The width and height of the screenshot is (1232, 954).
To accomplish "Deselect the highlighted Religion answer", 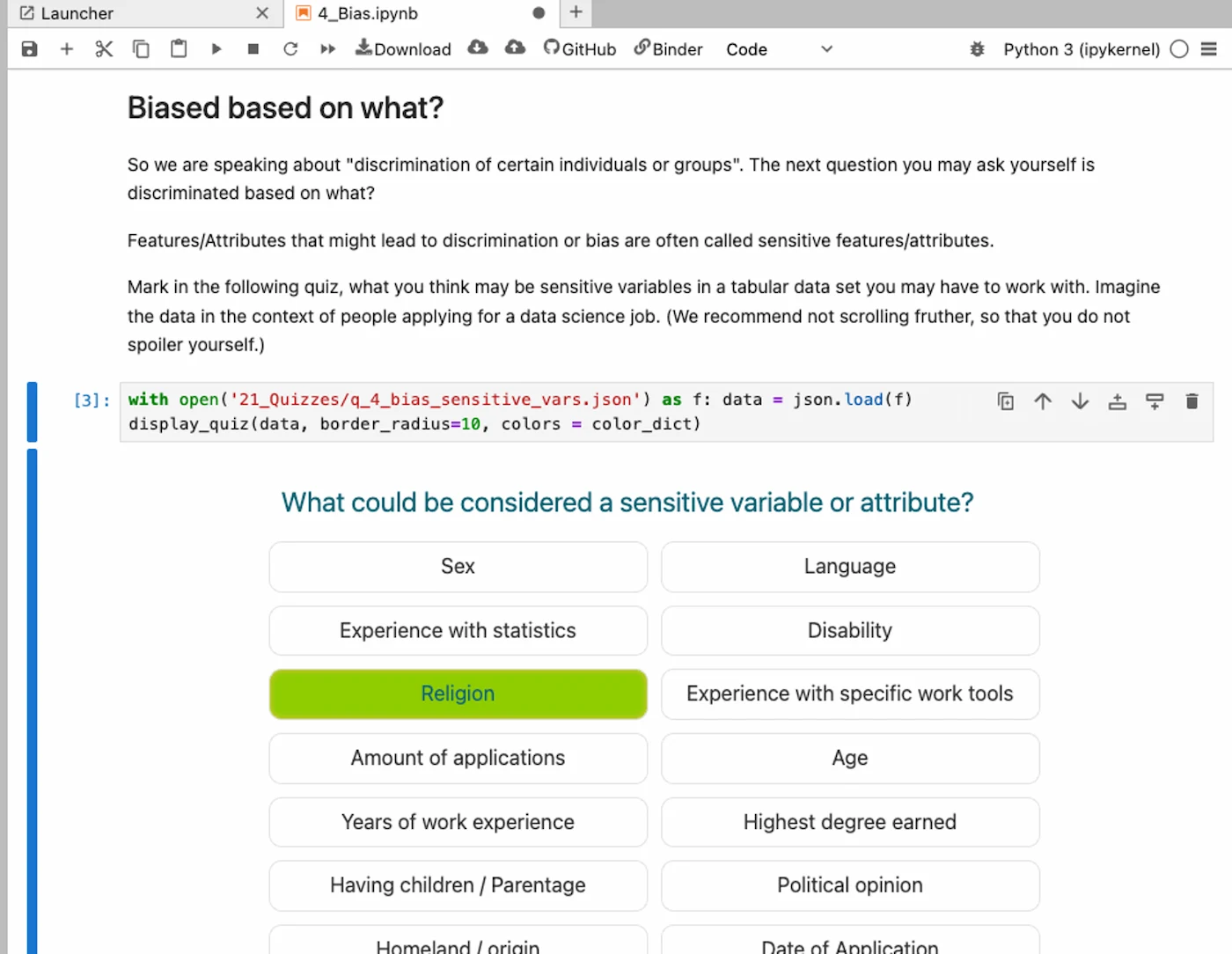I will [458, 693].
